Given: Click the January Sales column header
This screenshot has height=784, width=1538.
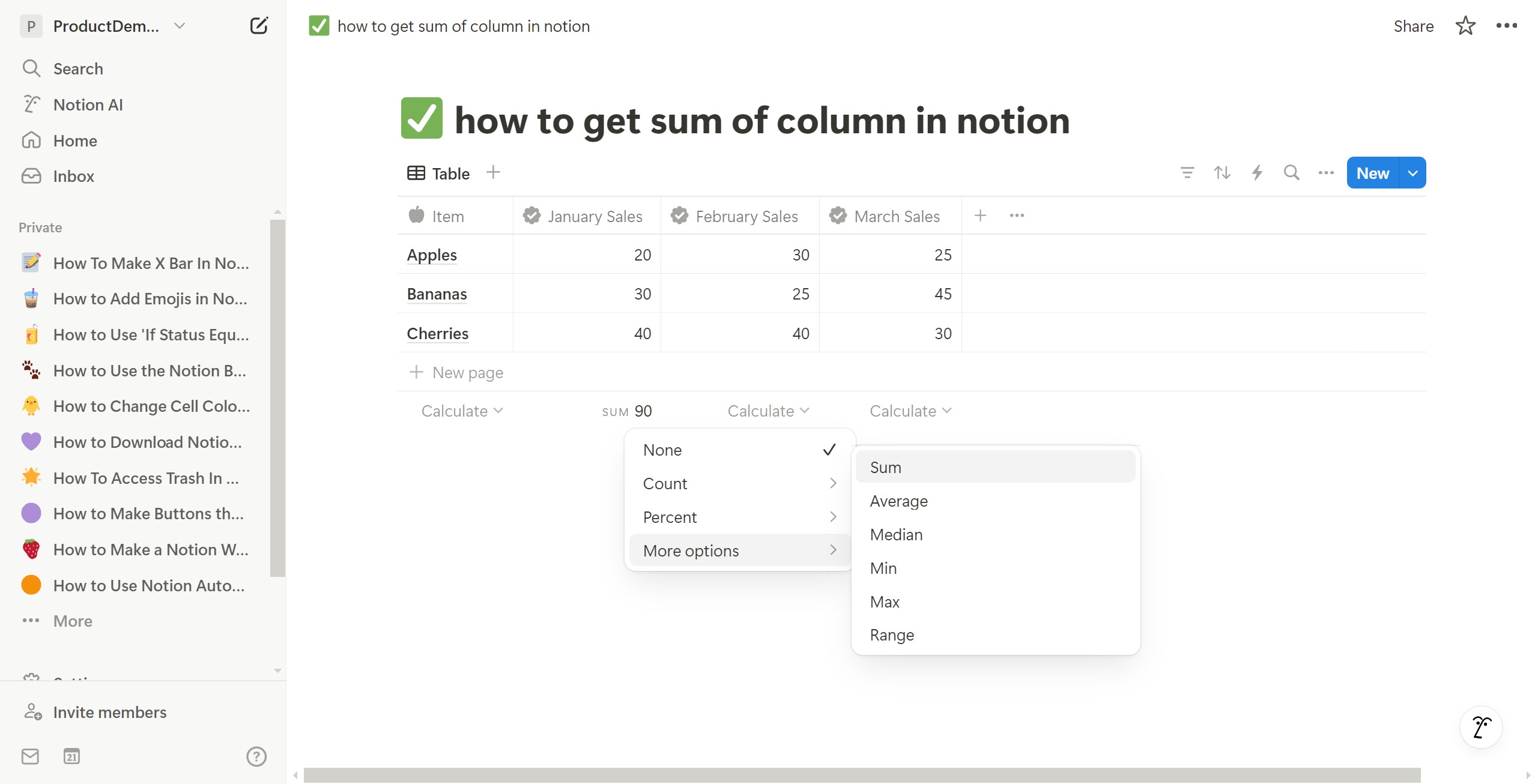Looking at the screenshot, I should pyautogui.click(x=587, y=216).
